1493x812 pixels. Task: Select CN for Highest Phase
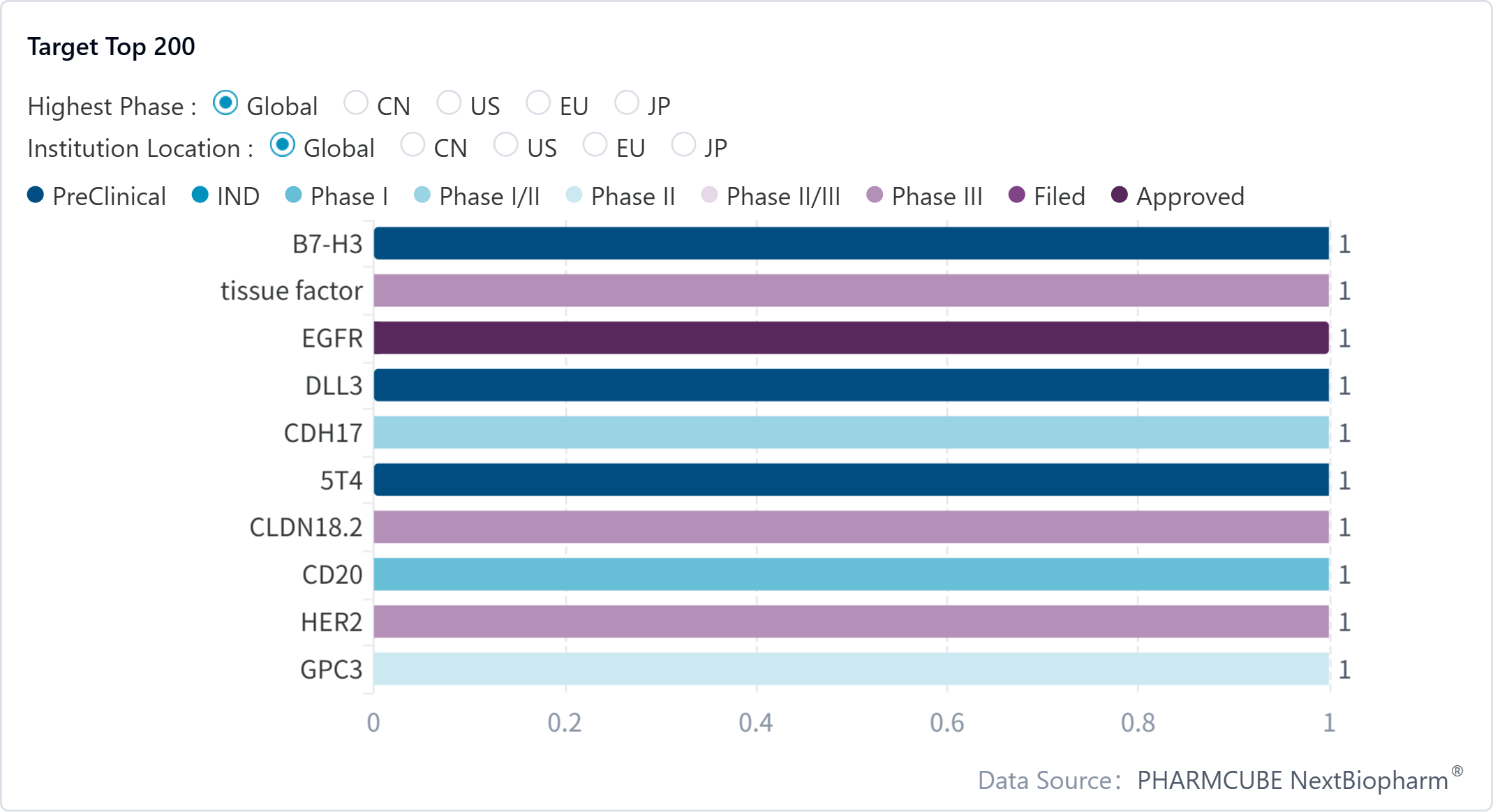[356, 103]
